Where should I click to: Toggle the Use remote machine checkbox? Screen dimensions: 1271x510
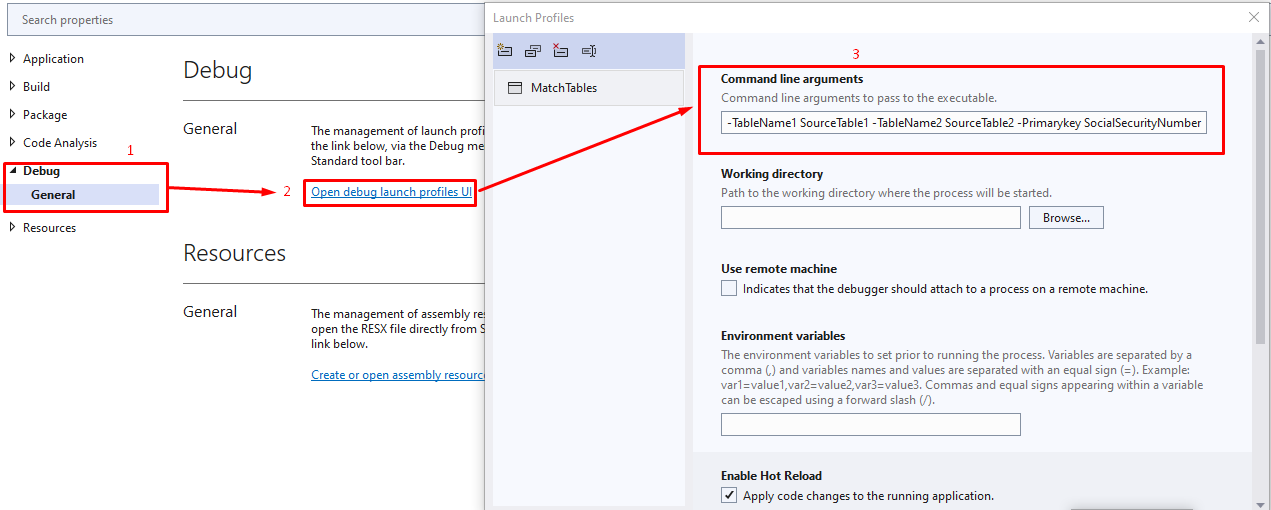[728, 289]
